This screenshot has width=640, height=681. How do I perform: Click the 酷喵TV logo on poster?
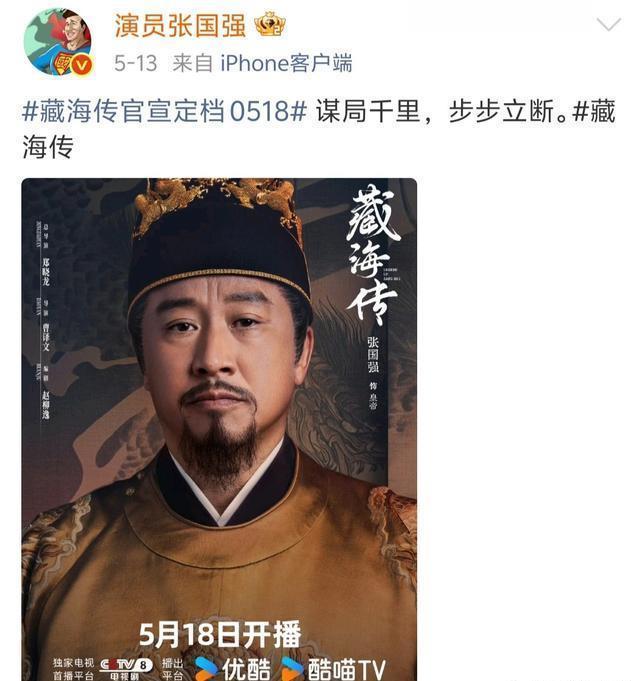(333, 668)
